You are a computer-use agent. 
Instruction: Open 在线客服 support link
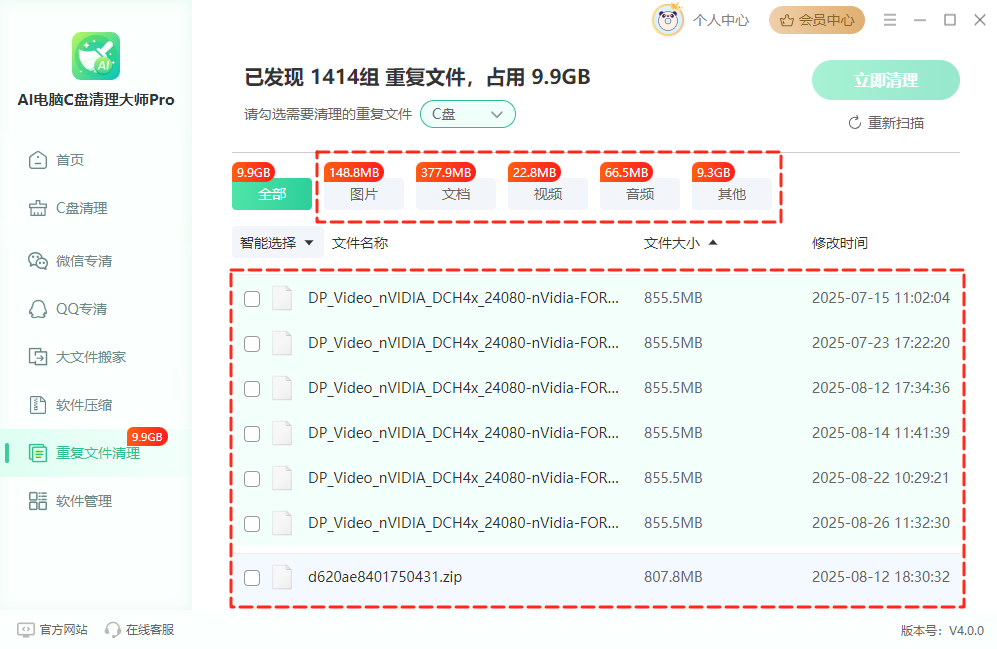(150, 630)
